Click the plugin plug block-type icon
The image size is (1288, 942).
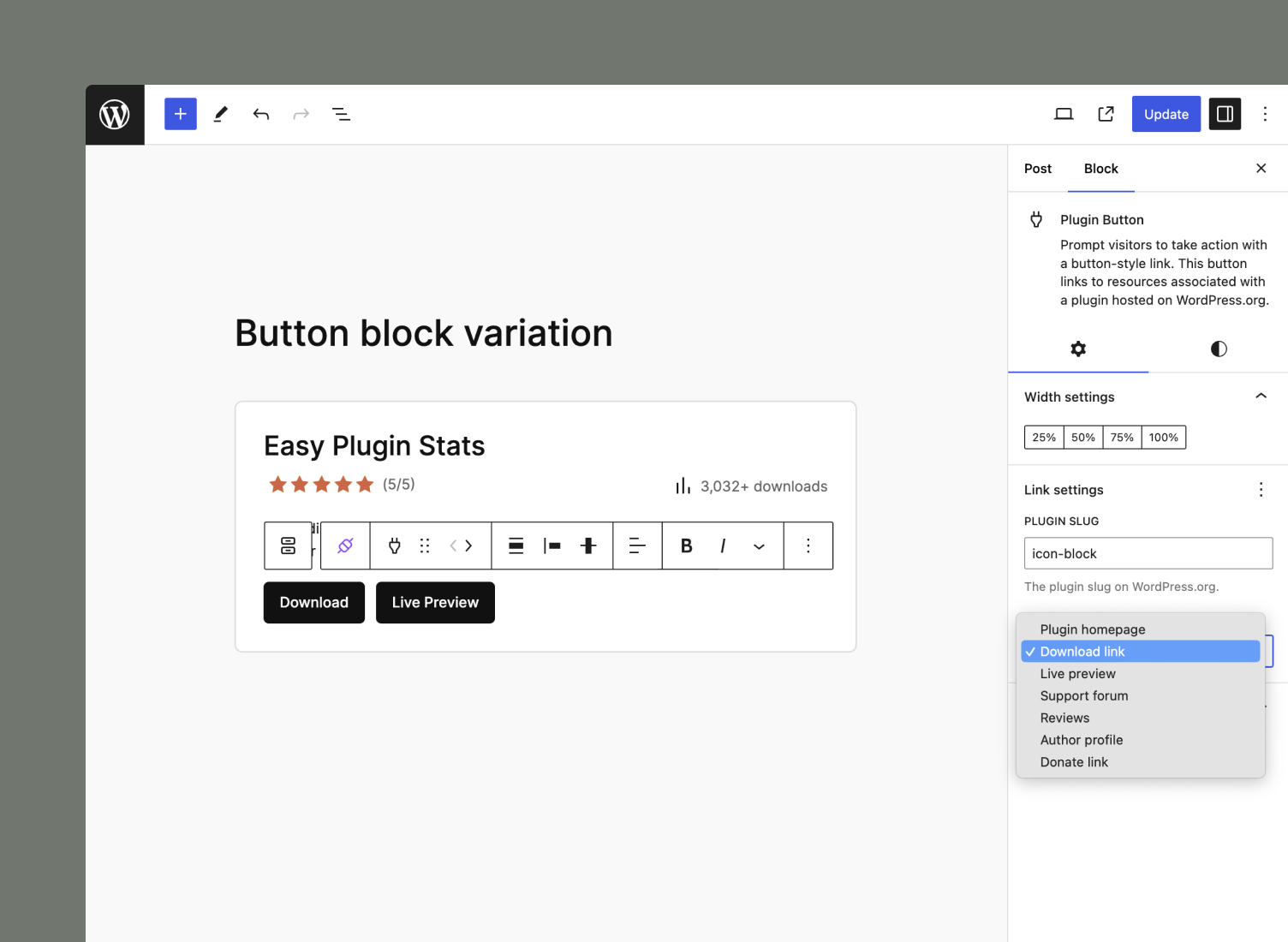click(395, 546)
